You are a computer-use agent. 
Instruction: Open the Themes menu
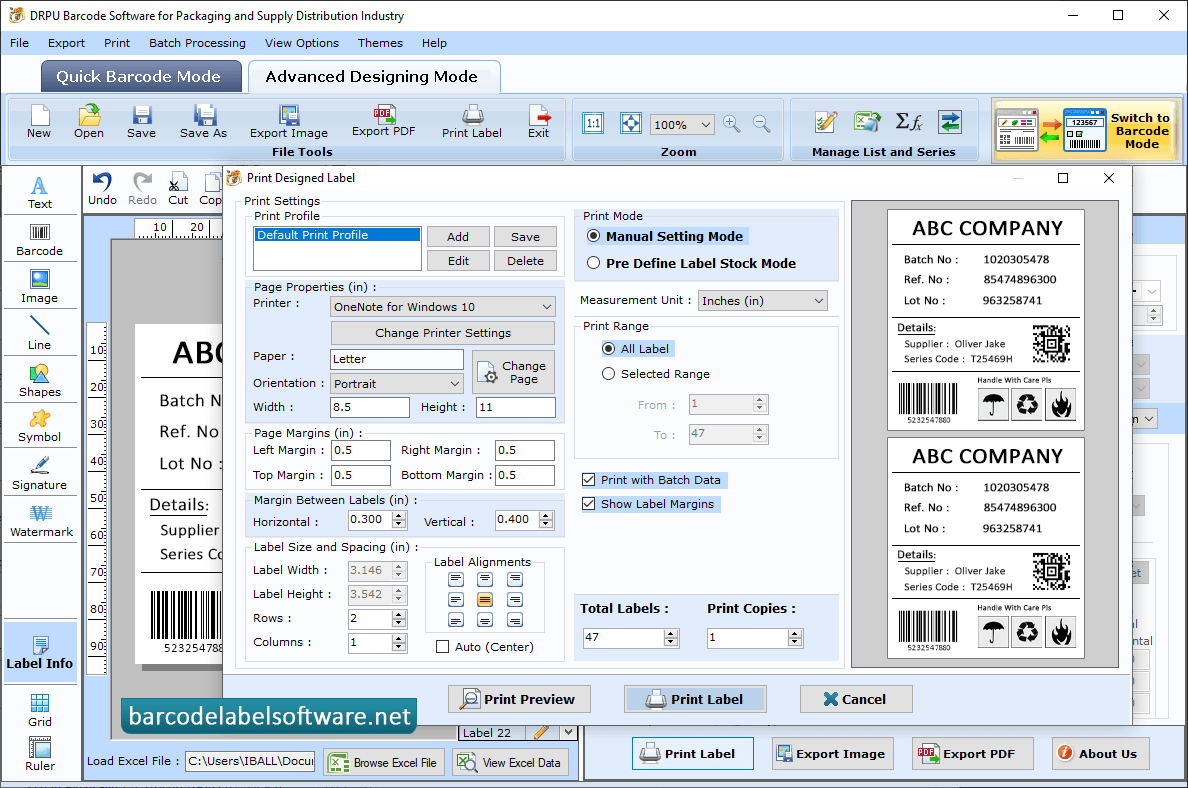(x=380, y=43)
